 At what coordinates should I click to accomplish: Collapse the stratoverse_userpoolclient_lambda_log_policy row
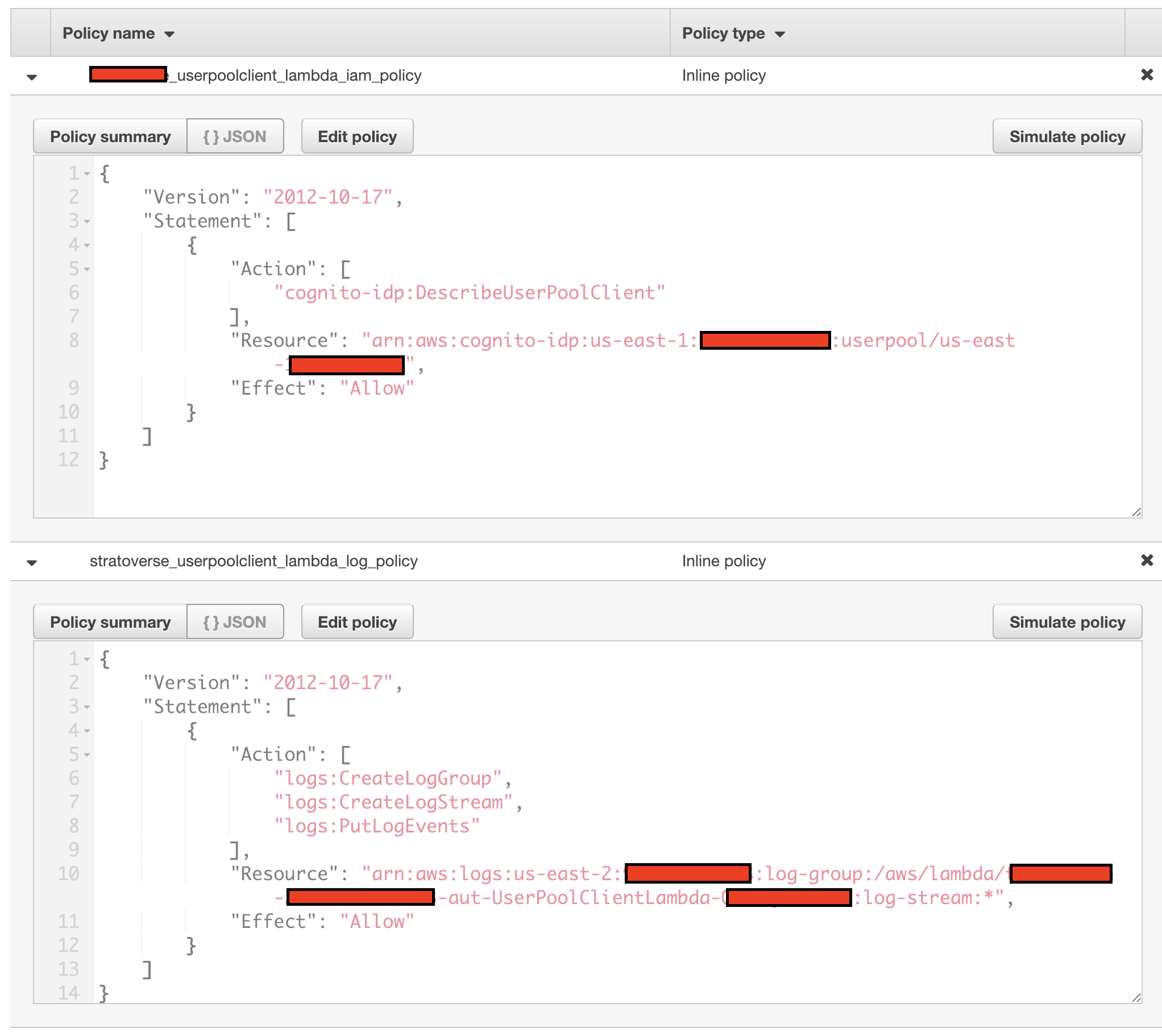(x=32, y=562)
